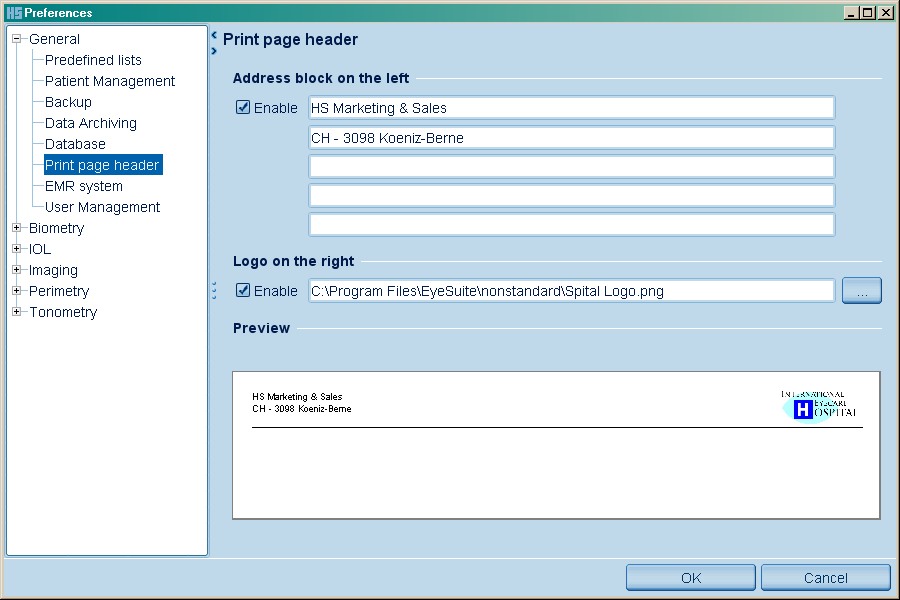
Task: Click the Cancel button
Action: point(825,578)
